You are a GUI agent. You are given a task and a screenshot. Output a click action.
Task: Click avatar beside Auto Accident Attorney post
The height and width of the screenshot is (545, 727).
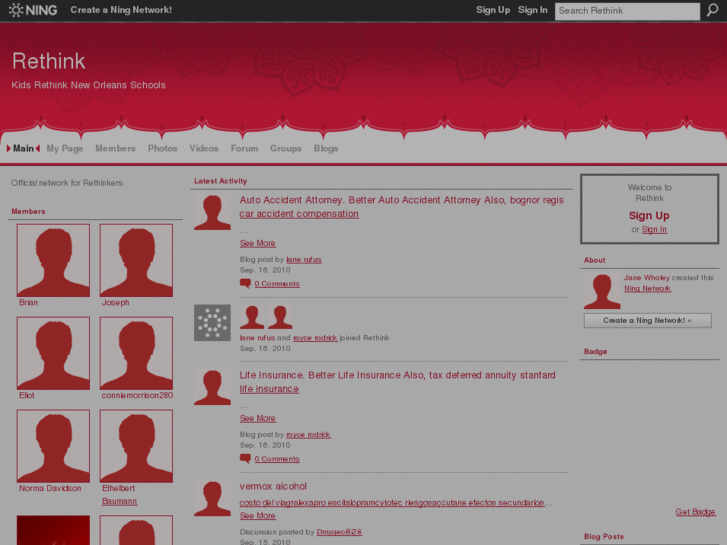212,212
